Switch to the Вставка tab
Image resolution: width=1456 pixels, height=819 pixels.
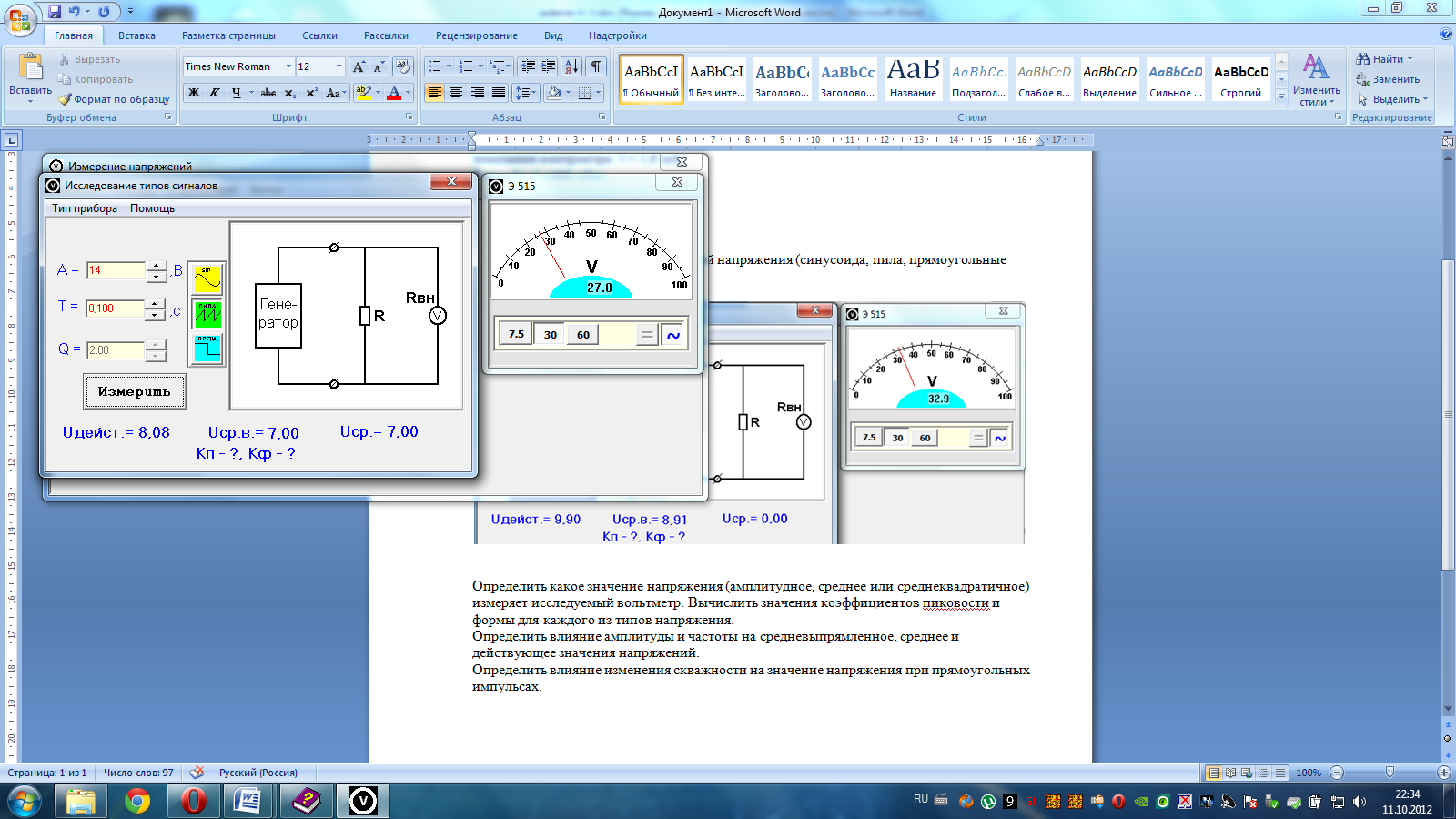pyautogui.click(x=136, y=35)
